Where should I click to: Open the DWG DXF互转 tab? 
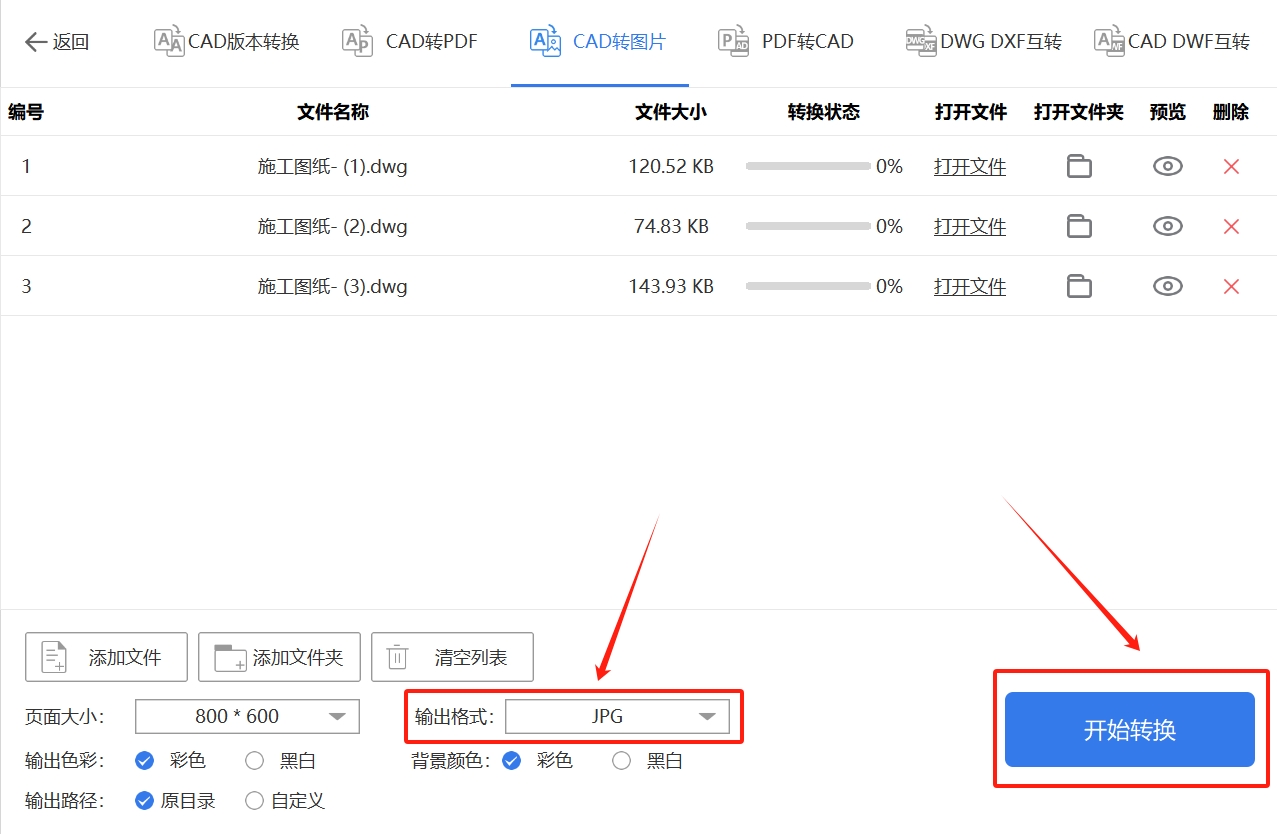(983, 41)
